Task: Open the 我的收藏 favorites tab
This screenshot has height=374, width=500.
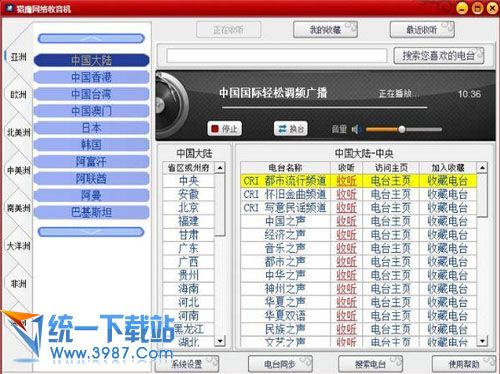Action: (x=325, y=30)
